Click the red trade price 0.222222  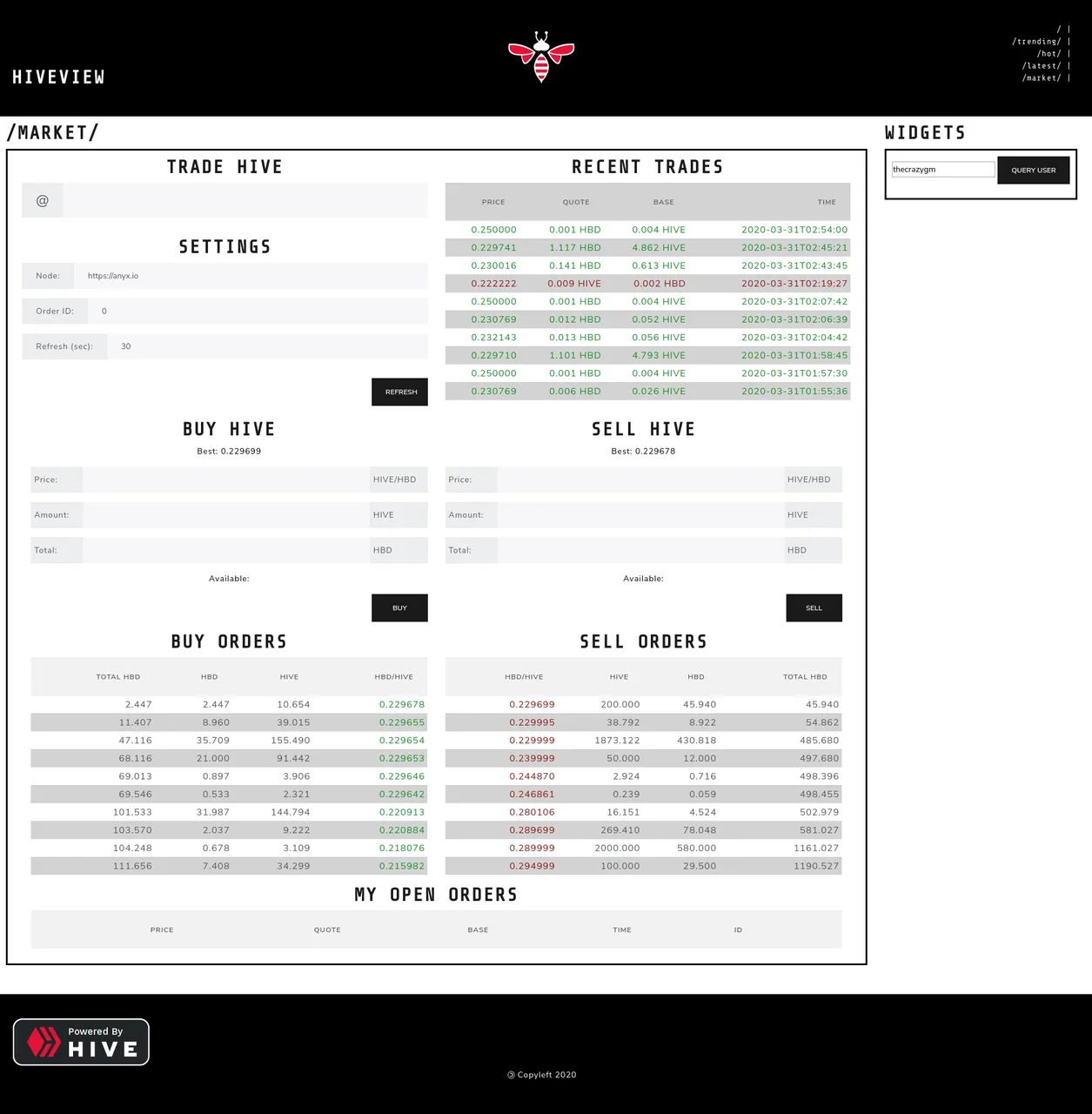click(x=493, y=284)
